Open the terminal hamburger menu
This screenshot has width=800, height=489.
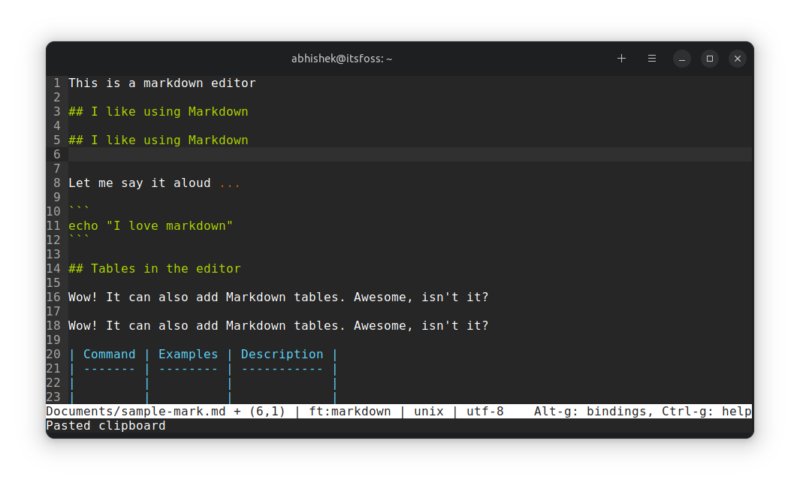coord(652,59)
